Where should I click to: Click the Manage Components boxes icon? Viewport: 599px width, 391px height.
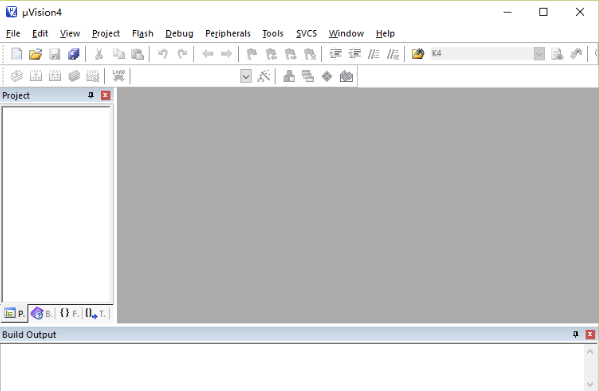(289, 76)
